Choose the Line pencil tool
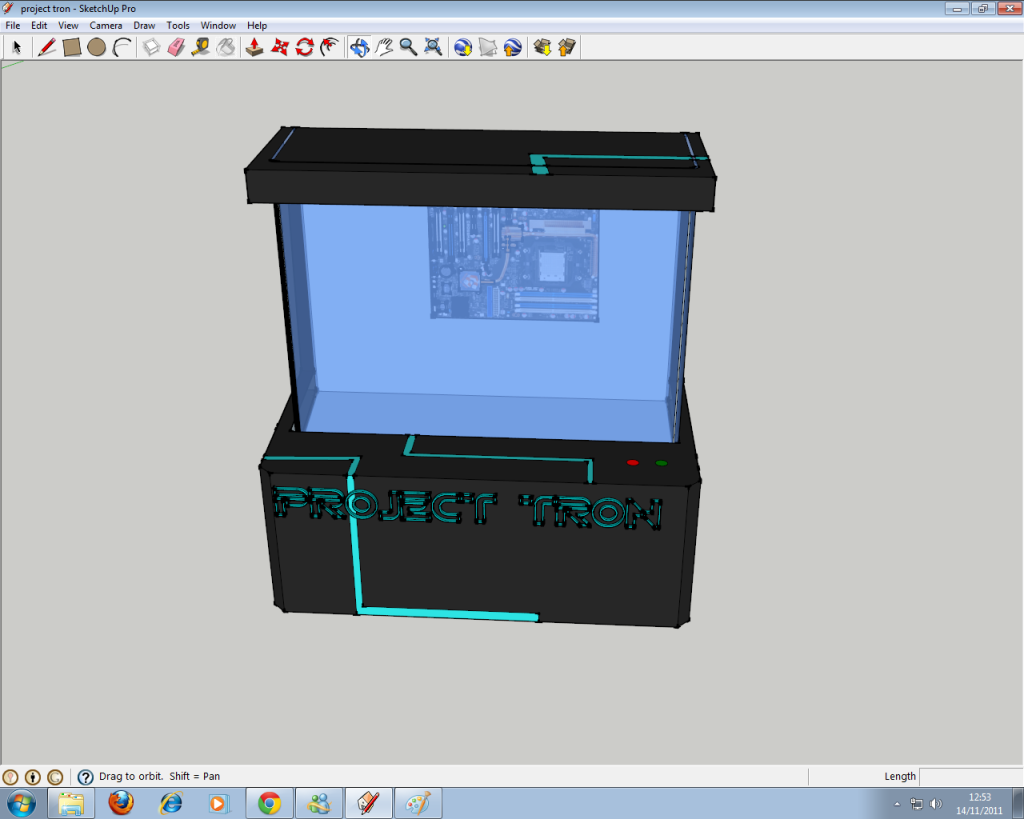Viewport: 1024px width, 819px height. [x=46, y=47]
